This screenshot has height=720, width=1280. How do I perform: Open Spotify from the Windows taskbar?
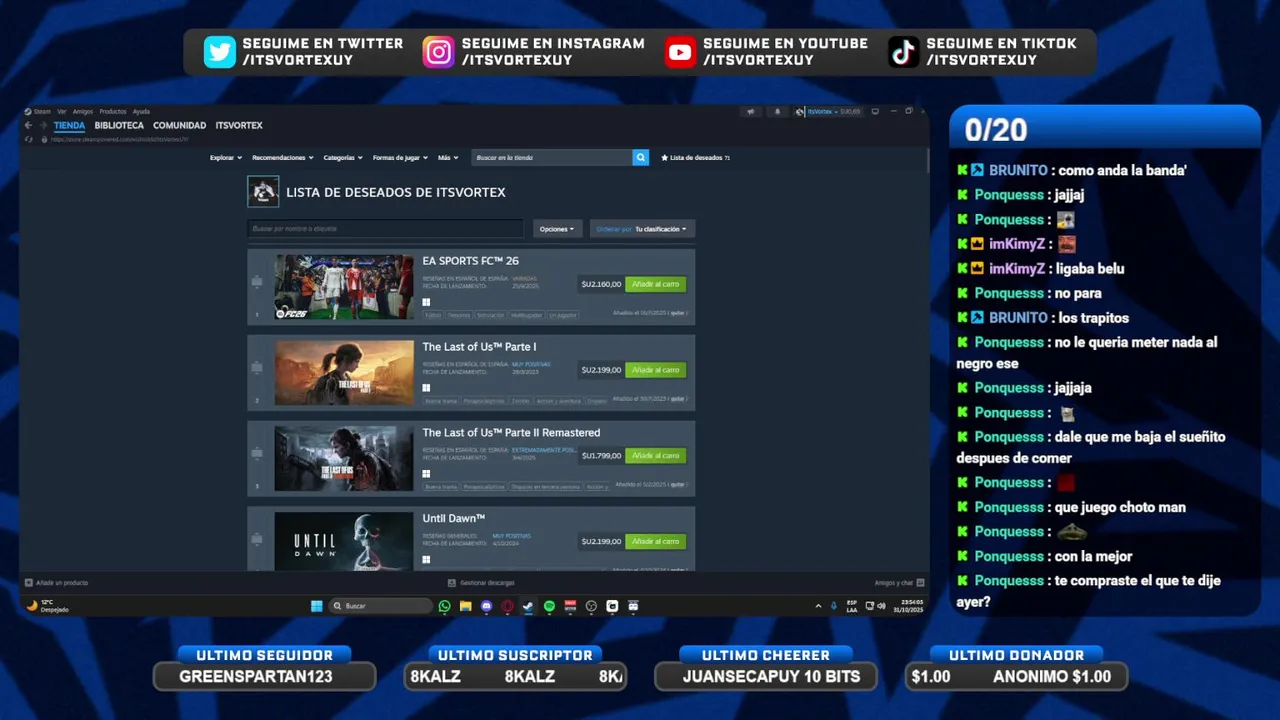(549, 606)
